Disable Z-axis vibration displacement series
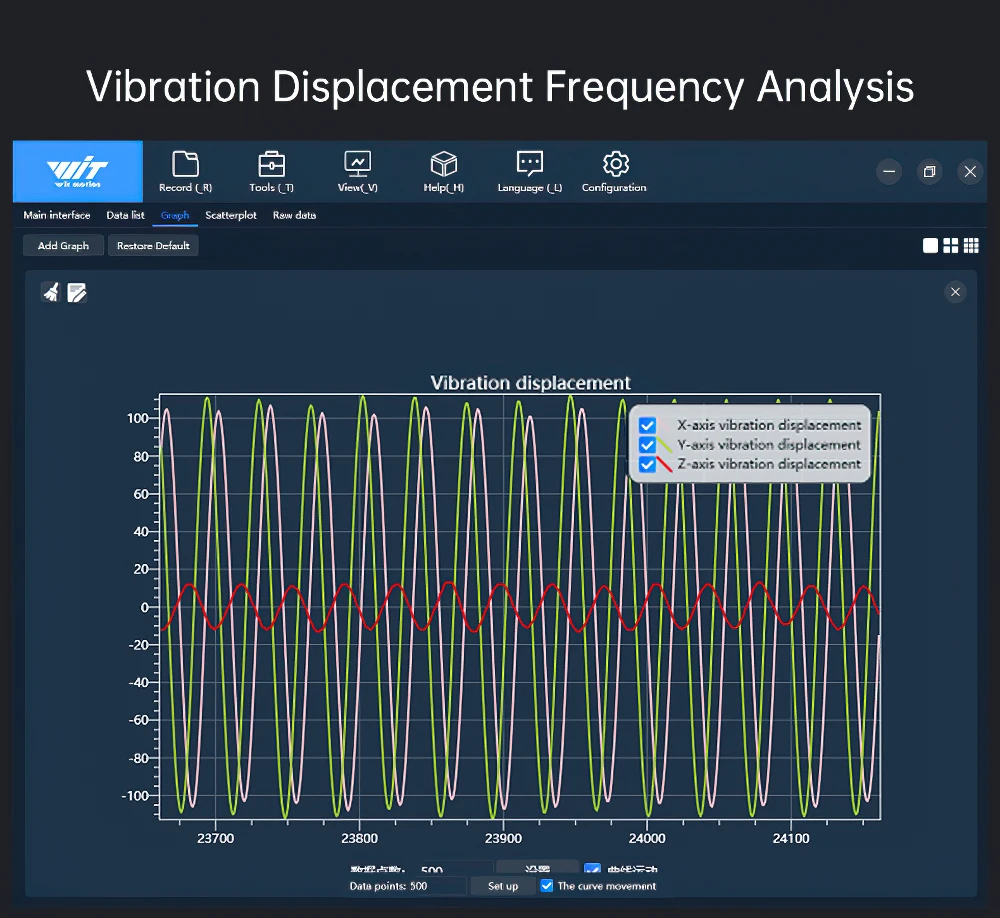This screenshot has width=1000, height=918. (647, 464)
